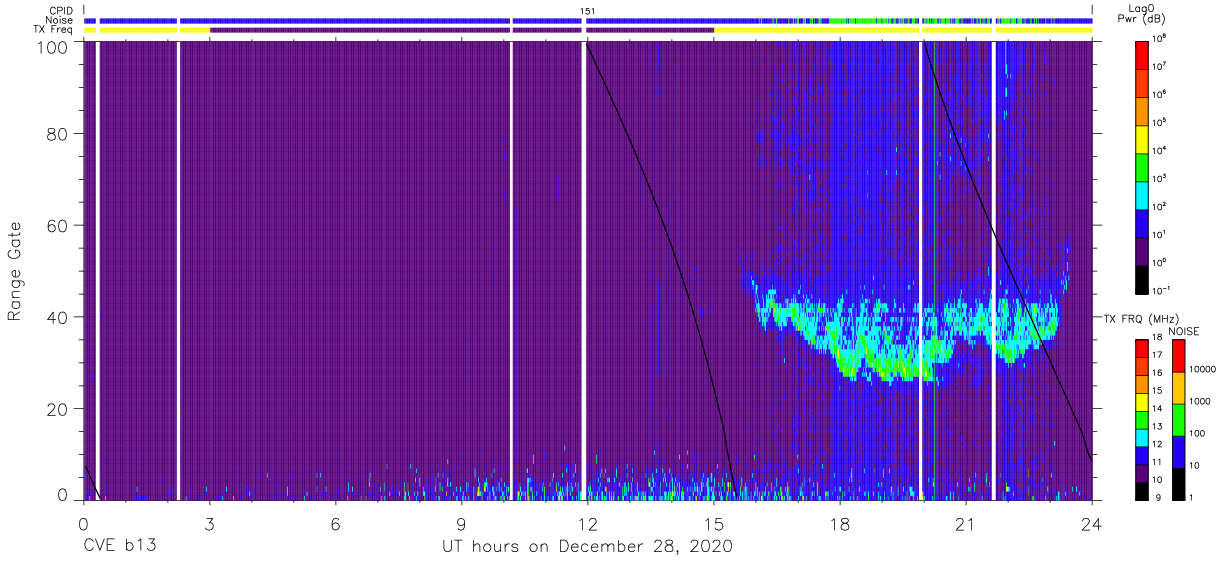
Task: Click the '24' tick on the UT hours axis
Action: point(1091,523)
